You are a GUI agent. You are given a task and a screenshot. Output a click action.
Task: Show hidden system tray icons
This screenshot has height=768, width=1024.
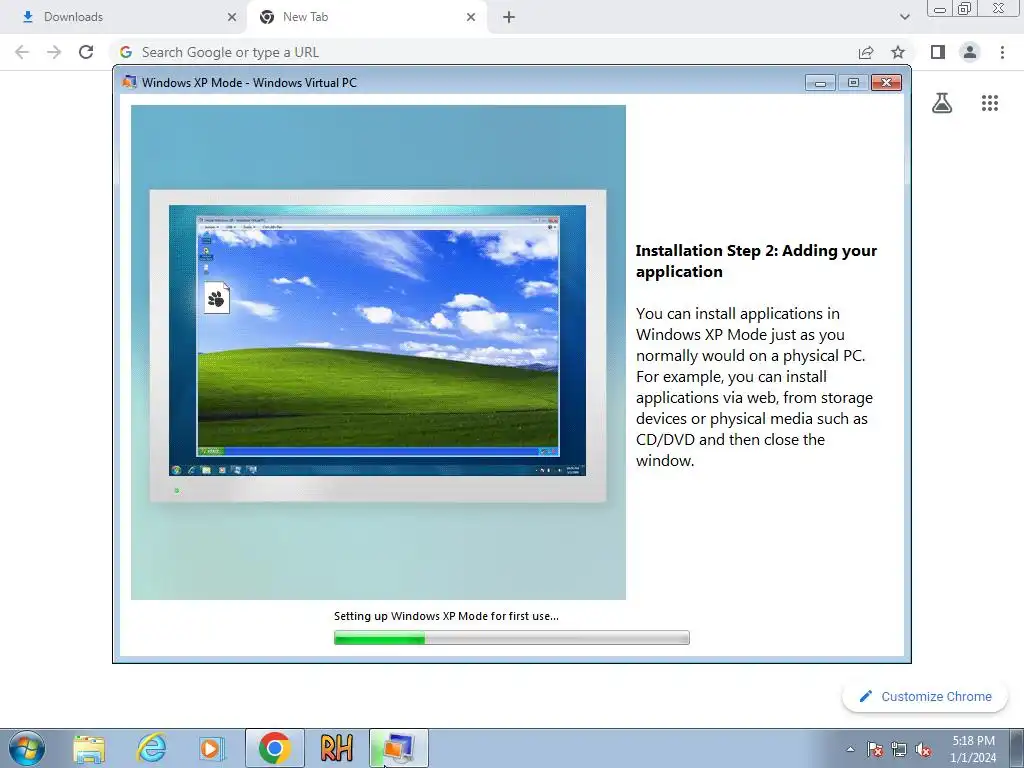coord(850,749)
